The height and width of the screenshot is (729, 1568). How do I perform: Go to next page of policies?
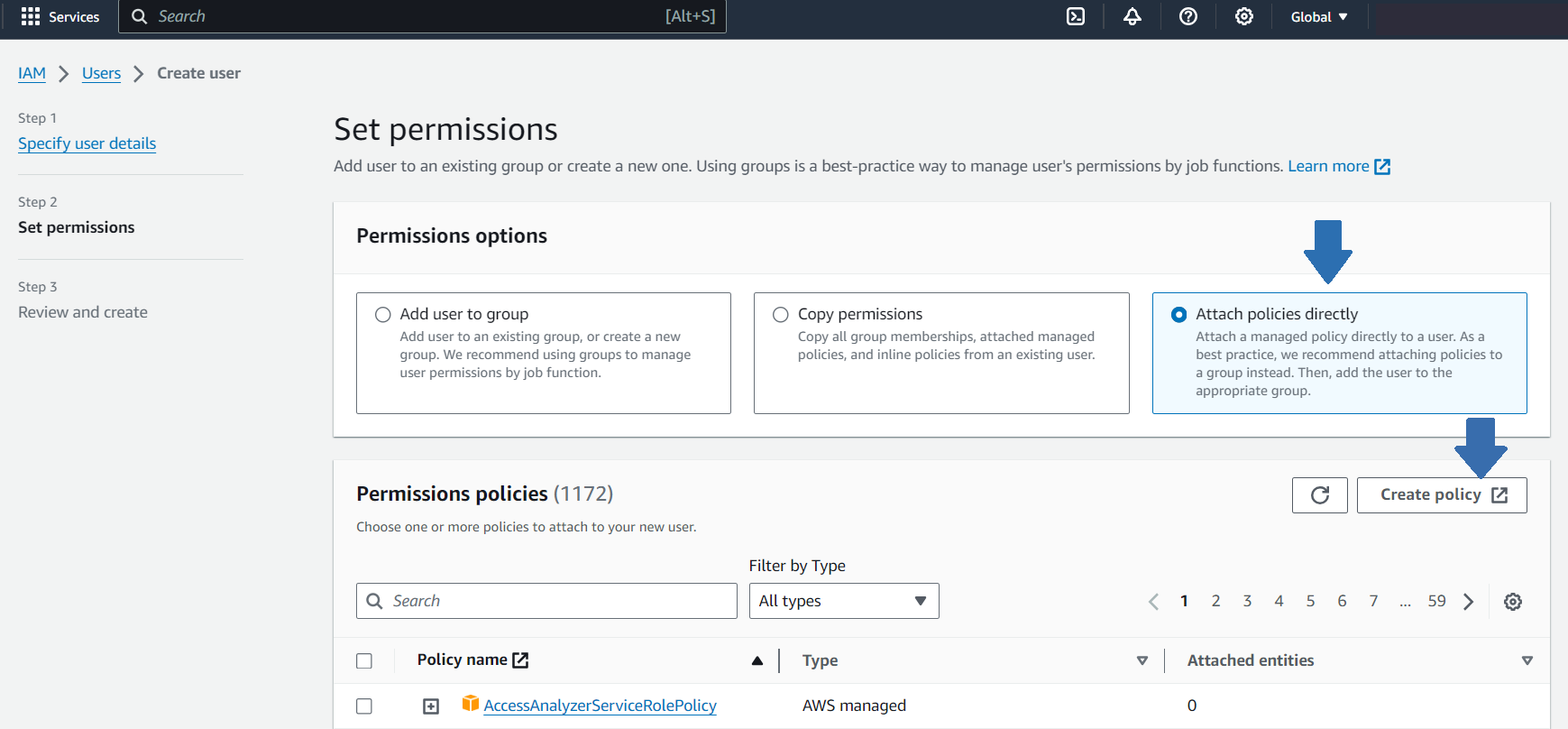[1469, 602]
